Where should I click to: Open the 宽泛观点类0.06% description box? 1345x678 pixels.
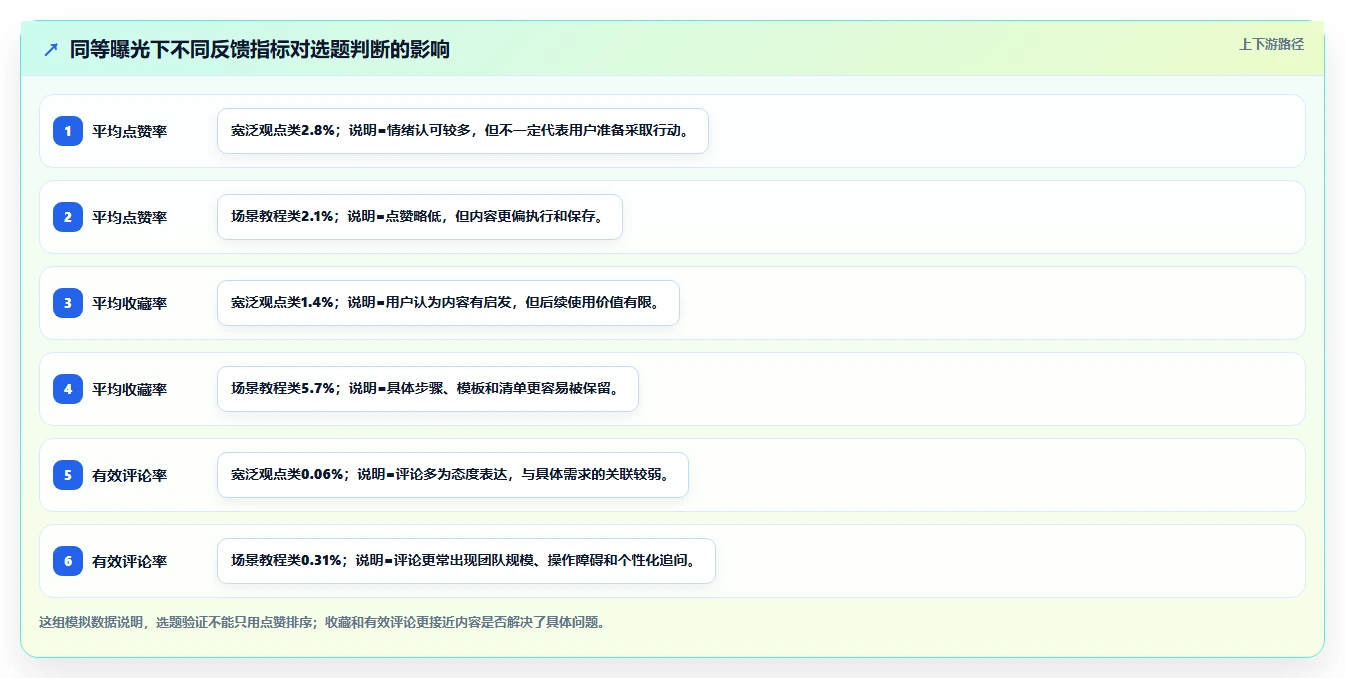(x=453, y=475)
